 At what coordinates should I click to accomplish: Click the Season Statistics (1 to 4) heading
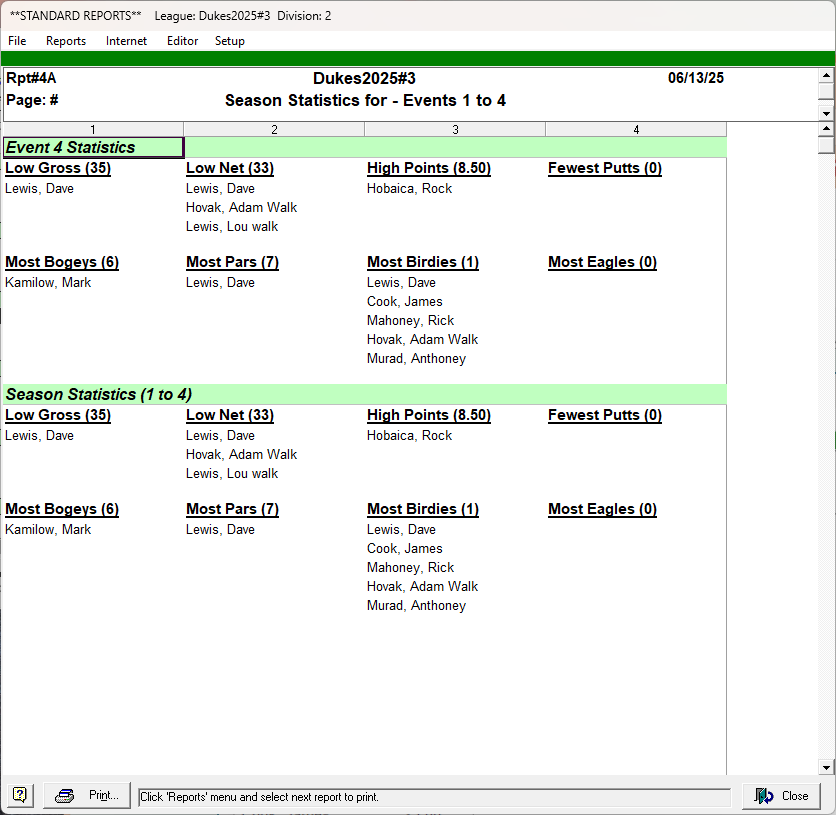click(x=99, y=394)
